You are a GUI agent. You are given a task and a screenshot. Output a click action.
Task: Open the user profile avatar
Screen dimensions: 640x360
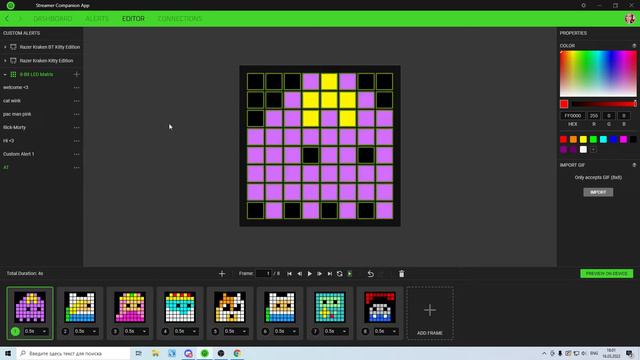pos(630,18)
